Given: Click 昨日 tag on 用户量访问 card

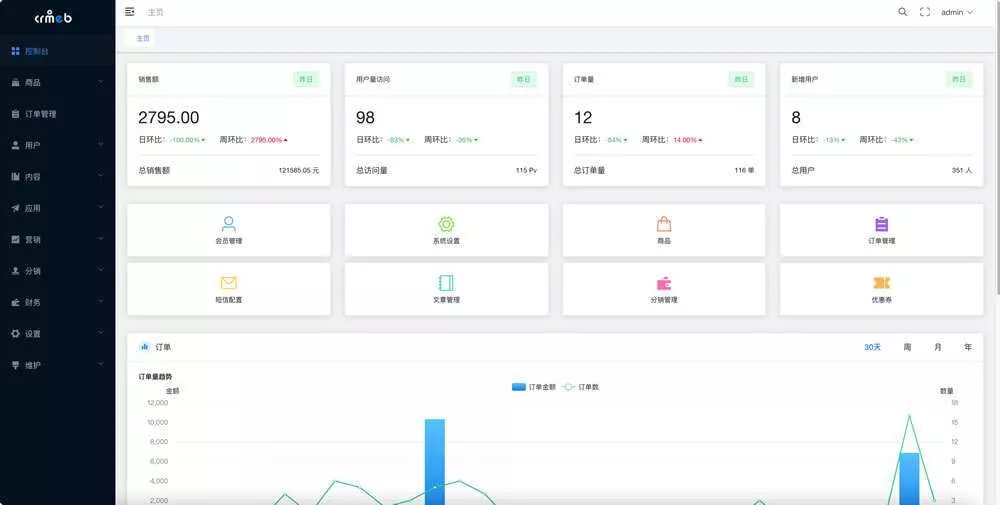Looking at the screenshot, I should pyautogui.click(x=524, y=79).
